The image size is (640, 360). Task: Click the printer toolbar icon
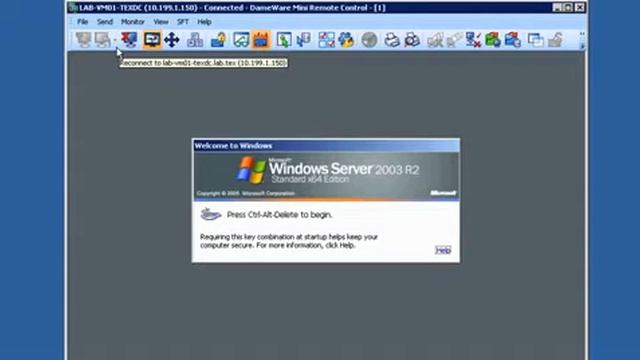click(x=392, y=40)
